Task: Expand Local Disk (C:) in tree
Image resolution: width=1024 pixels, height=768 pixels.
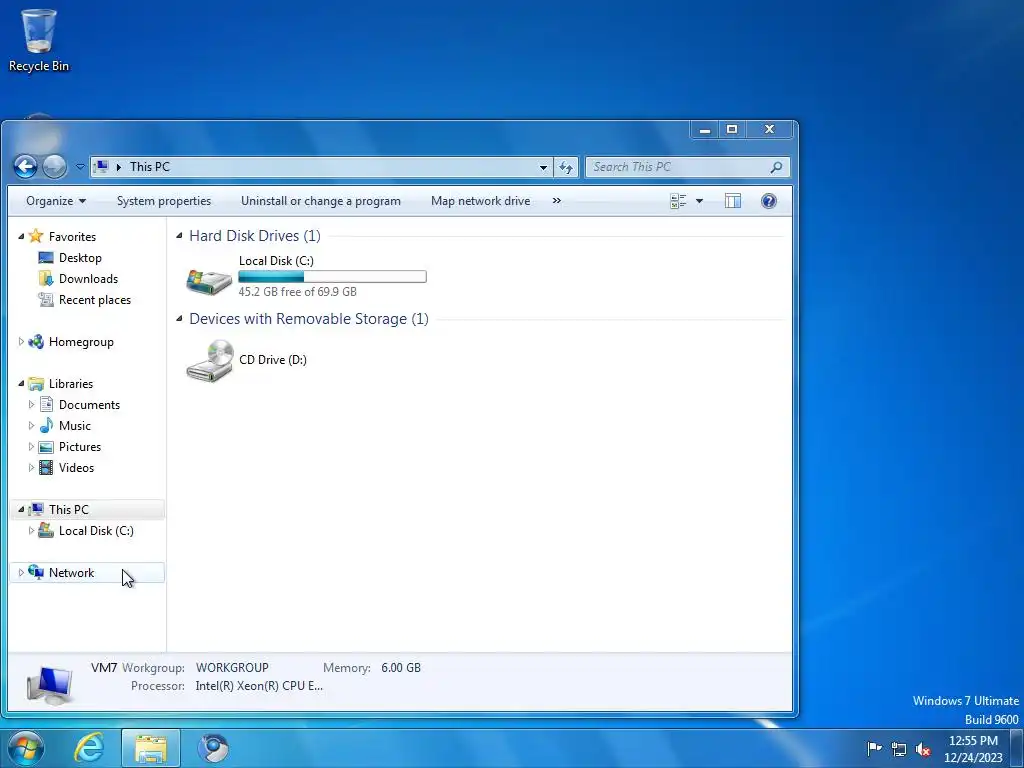Action: pos(31,531)
